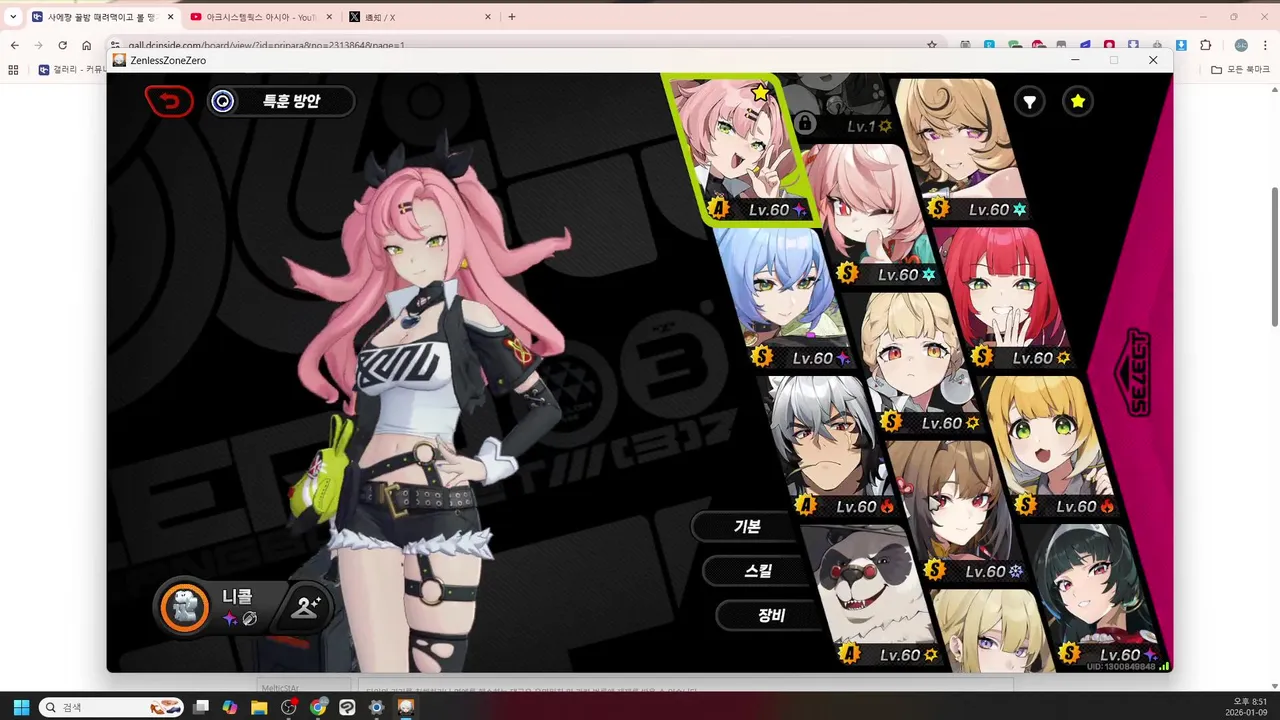The image size is (1280, 720).
Task: Open a new browser tab
Action: pos(512,17)
